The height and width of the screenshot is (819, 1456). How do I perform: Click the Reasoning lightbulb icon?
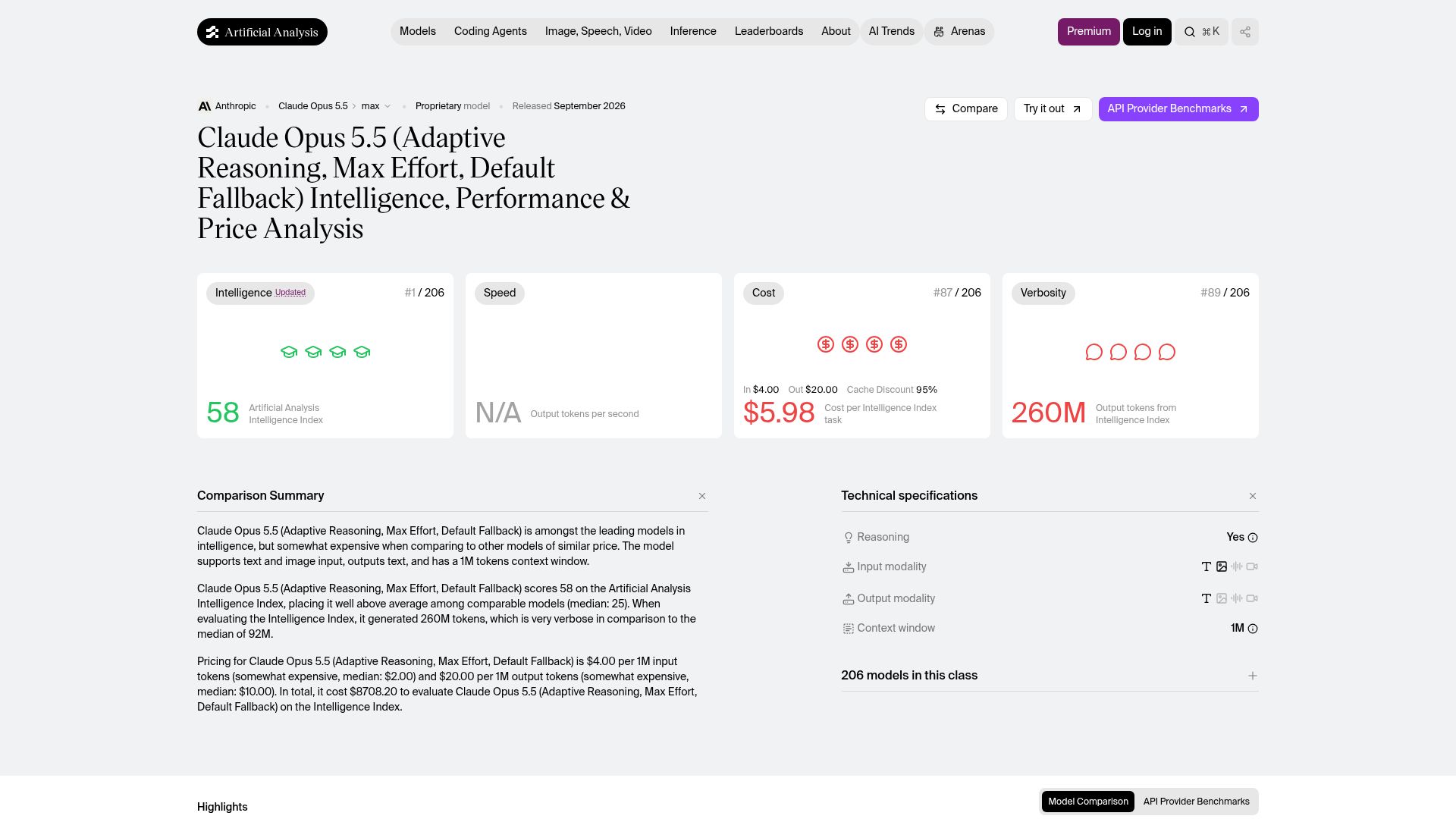[x=849, y=538]
